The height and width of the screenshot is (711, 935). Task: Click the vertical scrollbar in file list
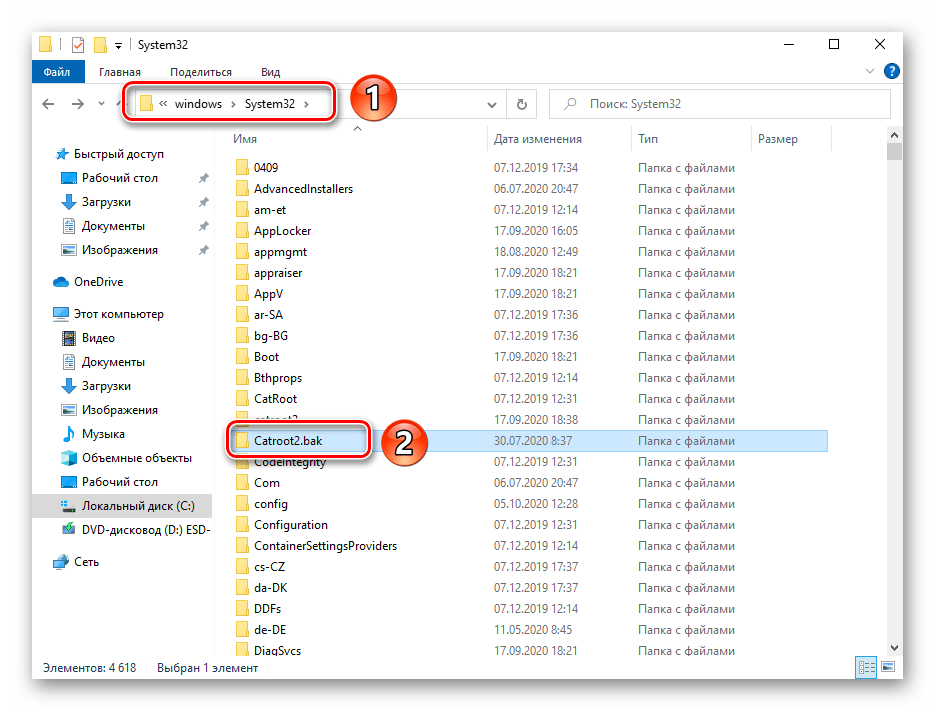click(894, 400)
